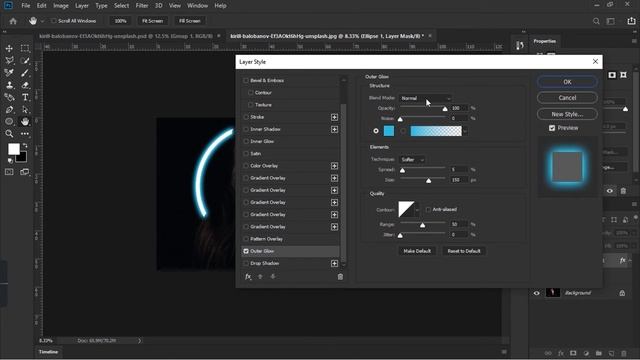
Task: Open the fx menu in Layer Style dialog
Action: (248, 276)
